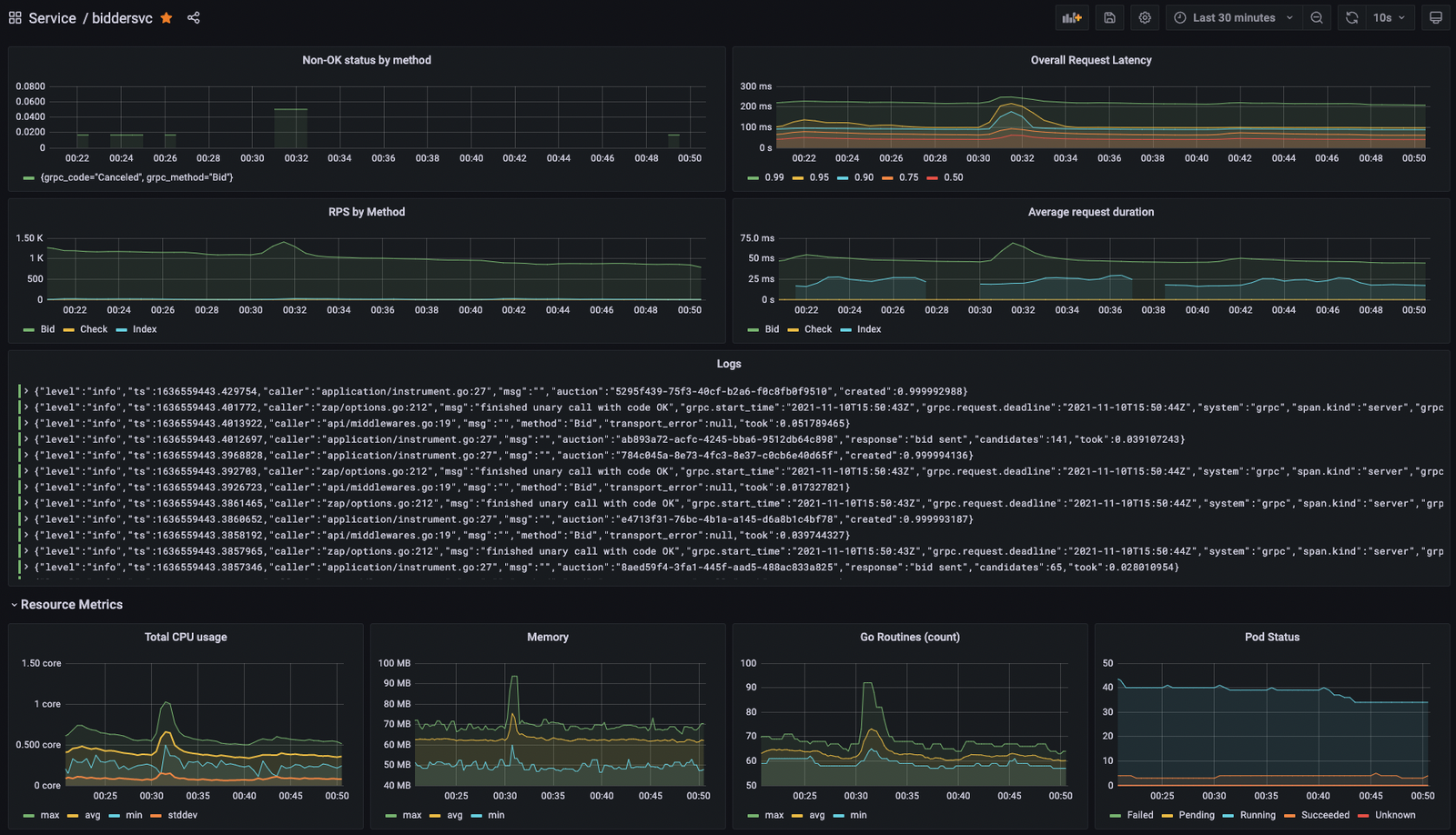Viewport: 1456px width, 835px height.
Task: Open dashboard settings gear
Action: [x=1145, y=18]
